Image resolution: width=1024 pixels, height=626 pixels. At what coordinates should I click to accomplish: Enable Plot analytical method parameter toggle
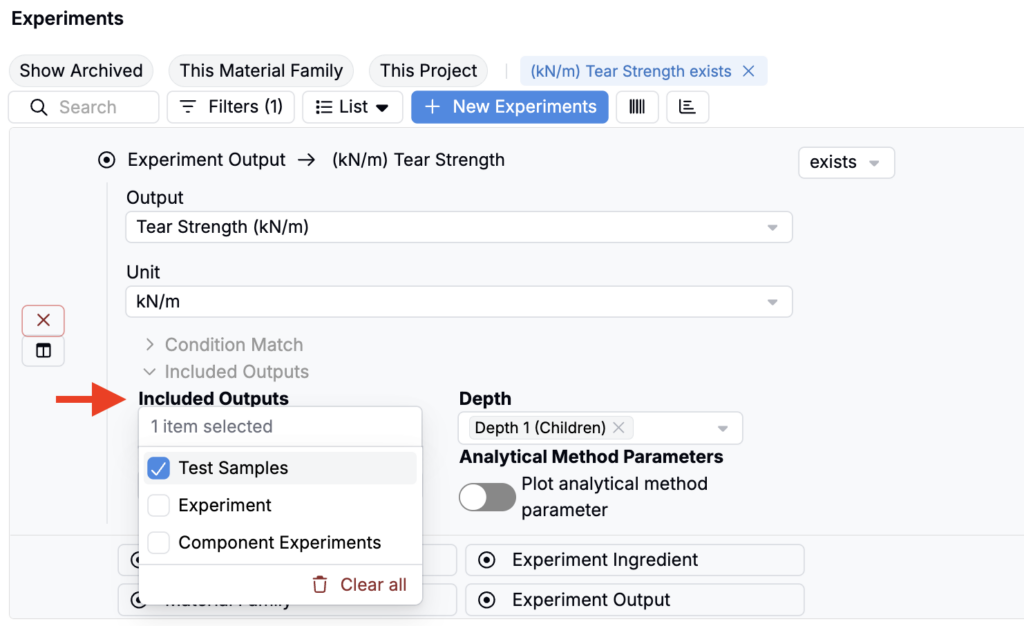click(487, 497)
